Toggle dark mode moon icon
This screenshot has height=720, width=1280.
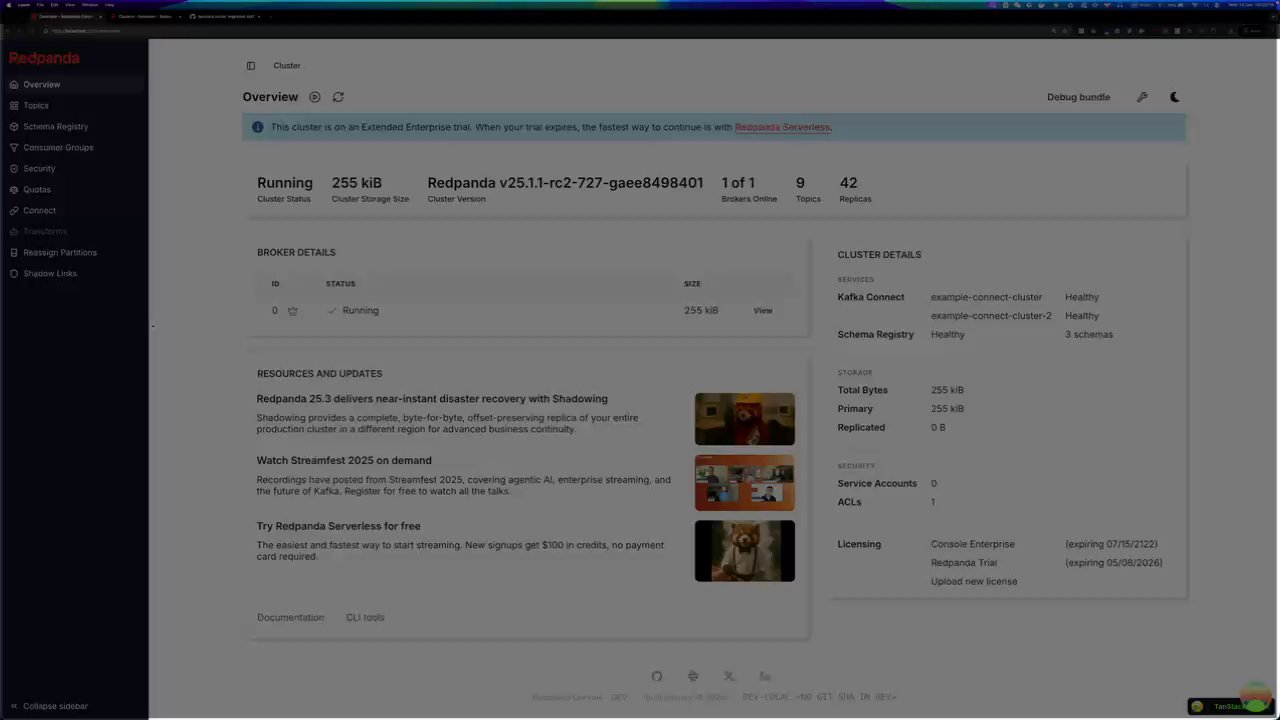click(1175, 97)
